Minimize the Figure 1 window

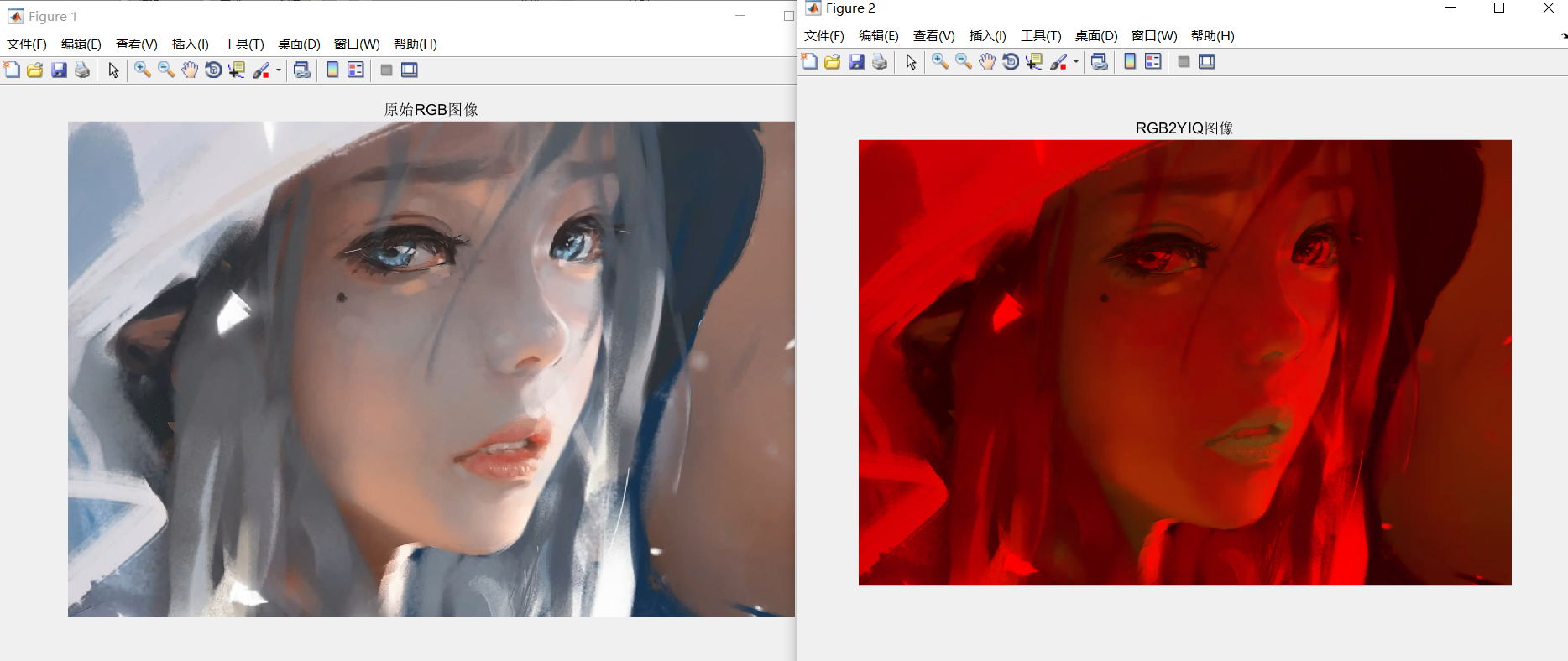[x=740, y=16]
